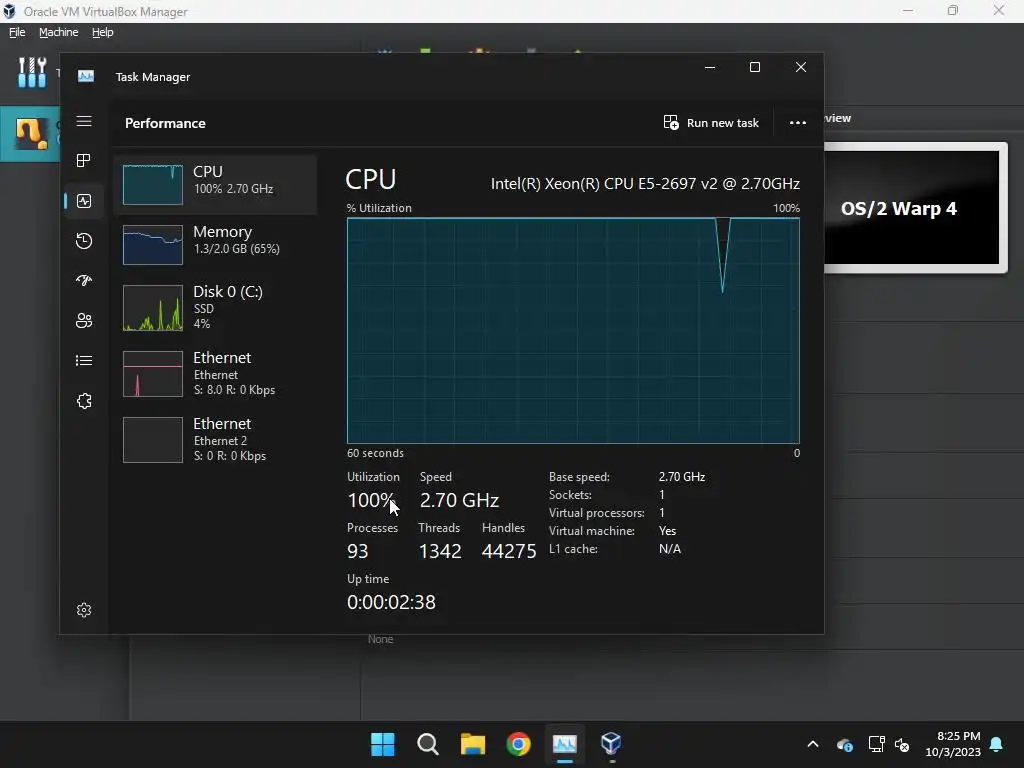Open Help menu in VirtualBox Manager

(x=103, y=32)
